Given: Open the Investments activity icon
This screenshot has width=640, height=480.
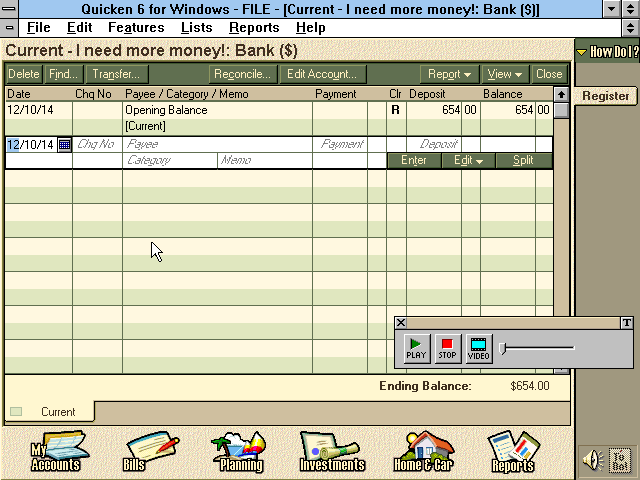Looking at the screenshot, I should click(331, 452).
